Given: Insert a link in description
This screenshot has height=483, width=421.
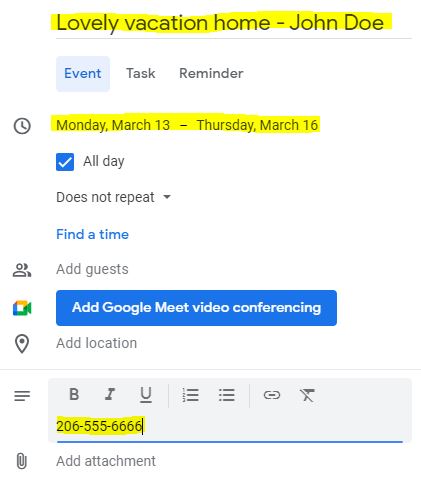Looking at the screenshot, I should [272, 395].
